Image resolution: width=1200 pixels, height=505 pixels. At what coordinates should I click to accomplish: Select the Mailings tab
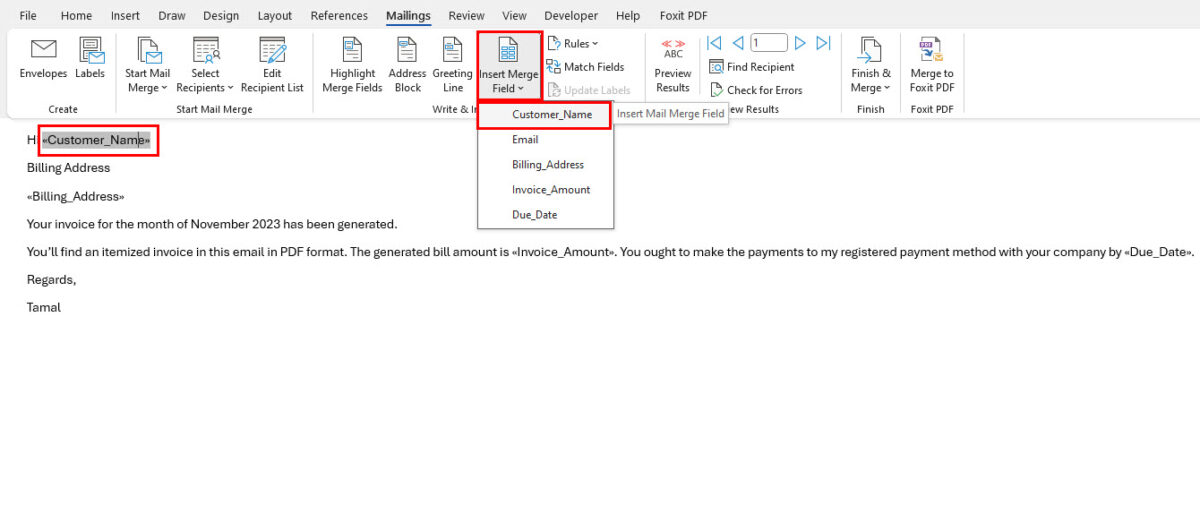(408, 16)
